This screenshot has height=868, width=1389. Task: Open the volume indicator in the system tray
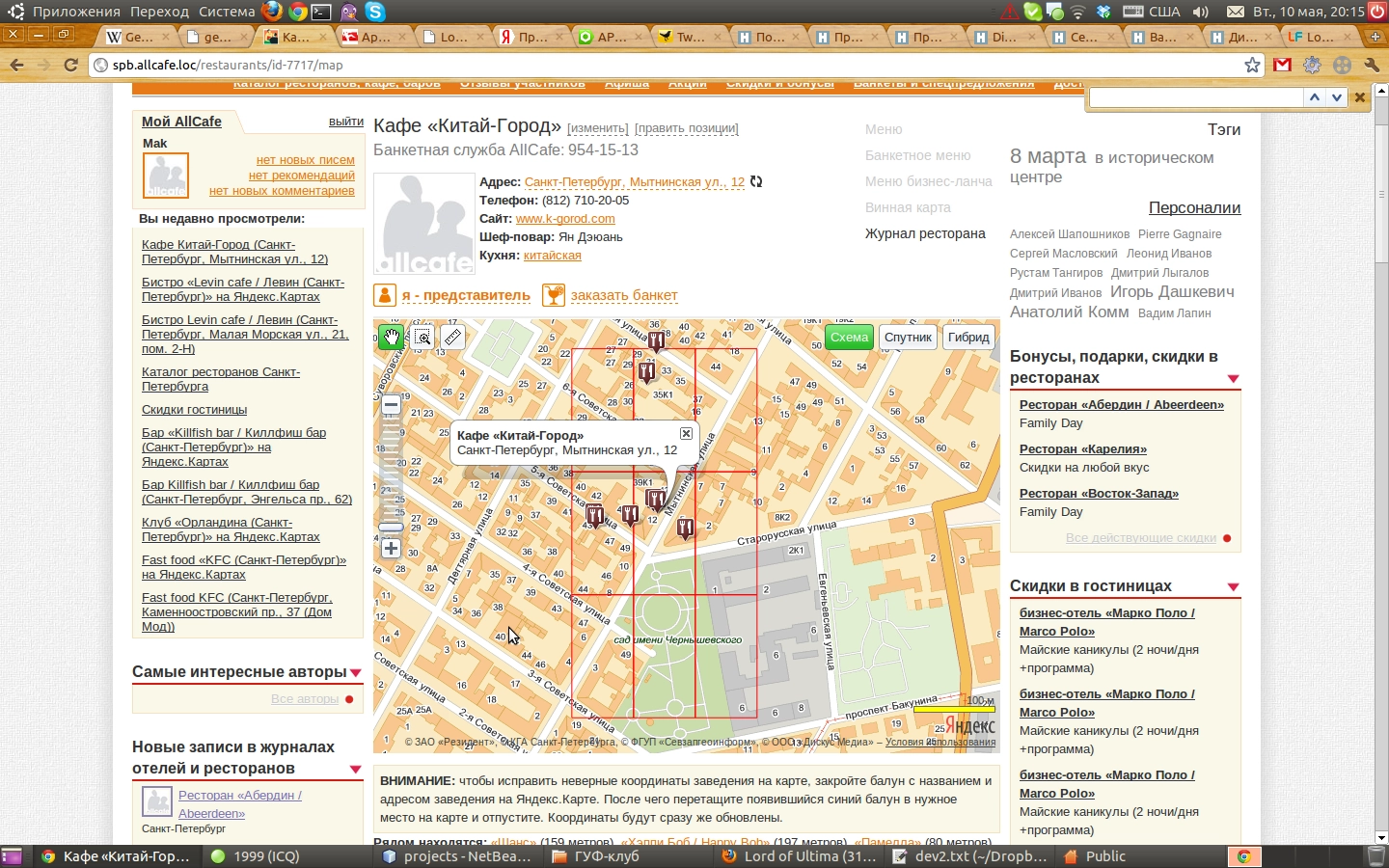pyautogui.click(x=1201, y=12)
